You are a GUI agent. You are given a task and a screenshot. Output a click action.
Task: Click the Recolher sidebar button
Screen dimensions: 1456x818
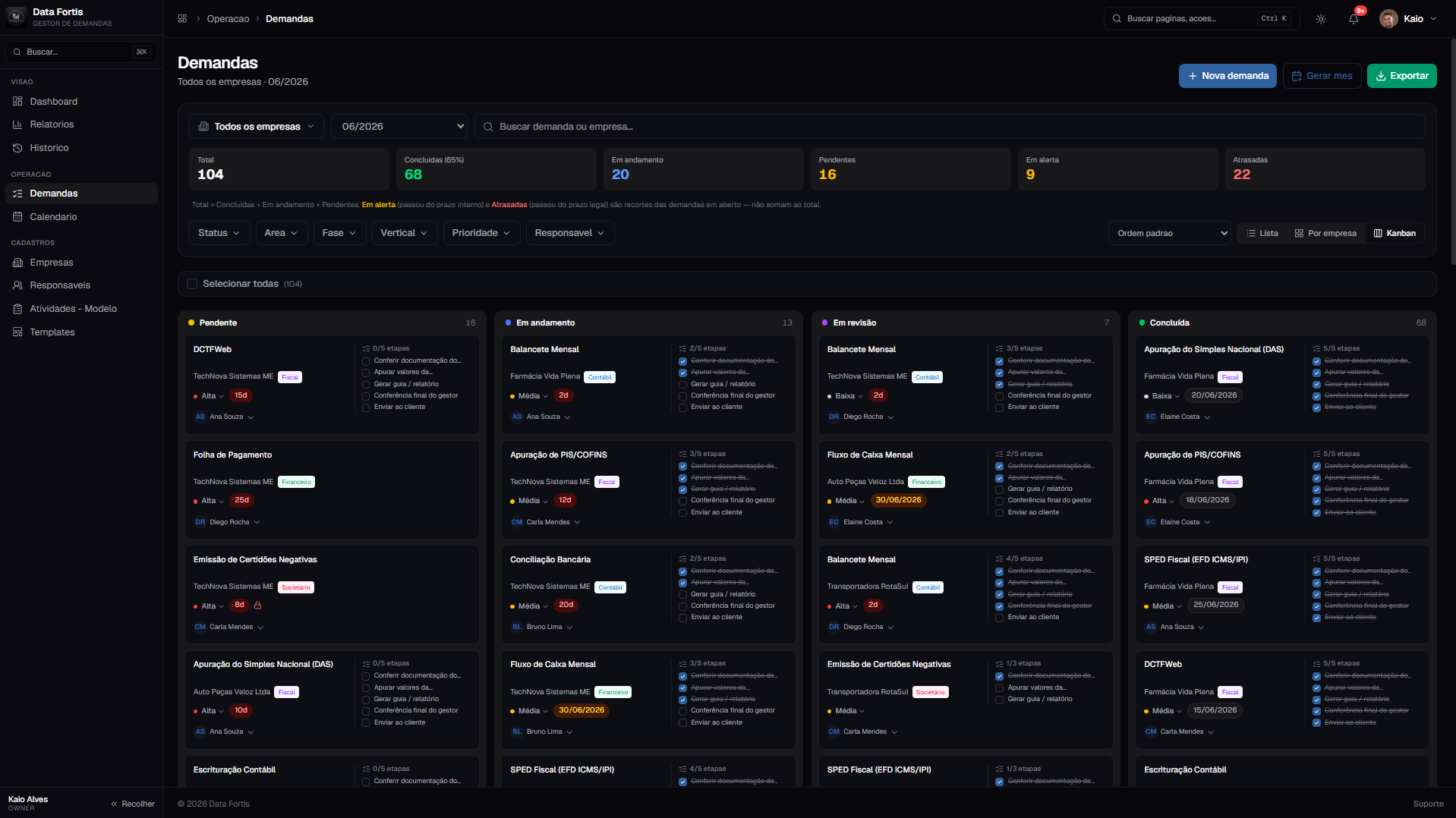(x=133, y=804)
